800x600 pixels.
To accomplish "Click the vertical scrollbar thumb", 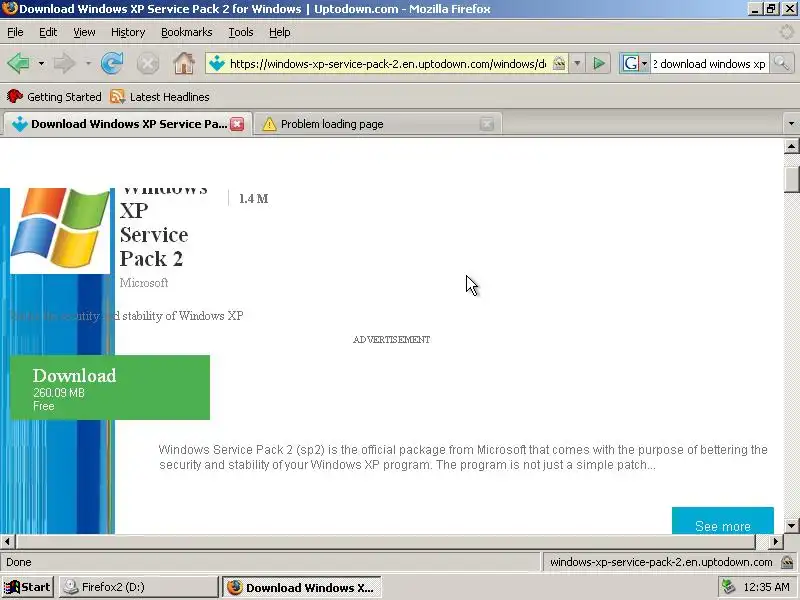I will point(791,179).
